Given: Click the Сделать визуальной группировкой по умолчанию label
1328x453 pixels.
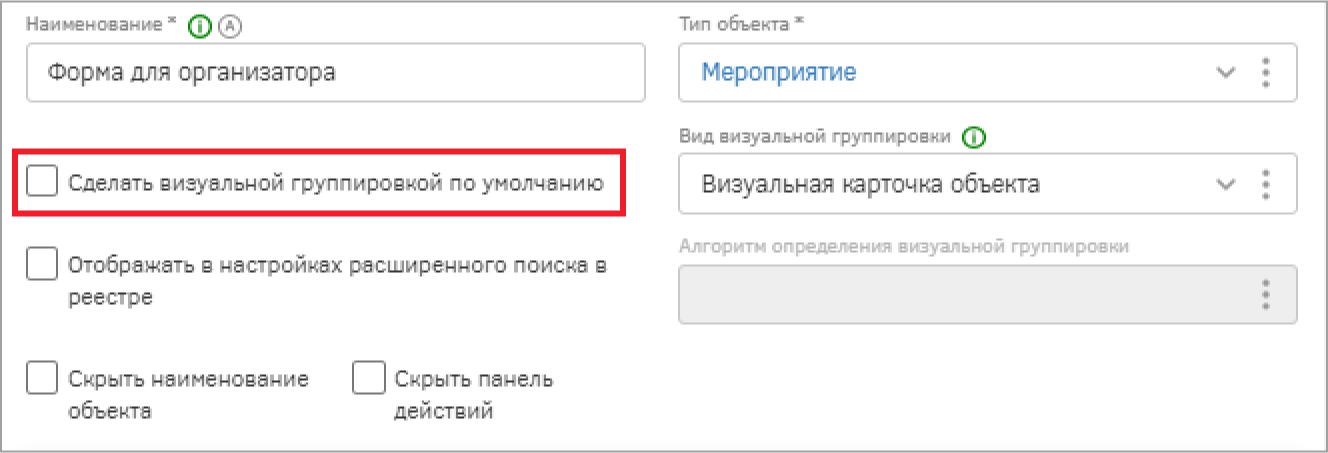Looking at the screenshot, I should coord(336,183).
